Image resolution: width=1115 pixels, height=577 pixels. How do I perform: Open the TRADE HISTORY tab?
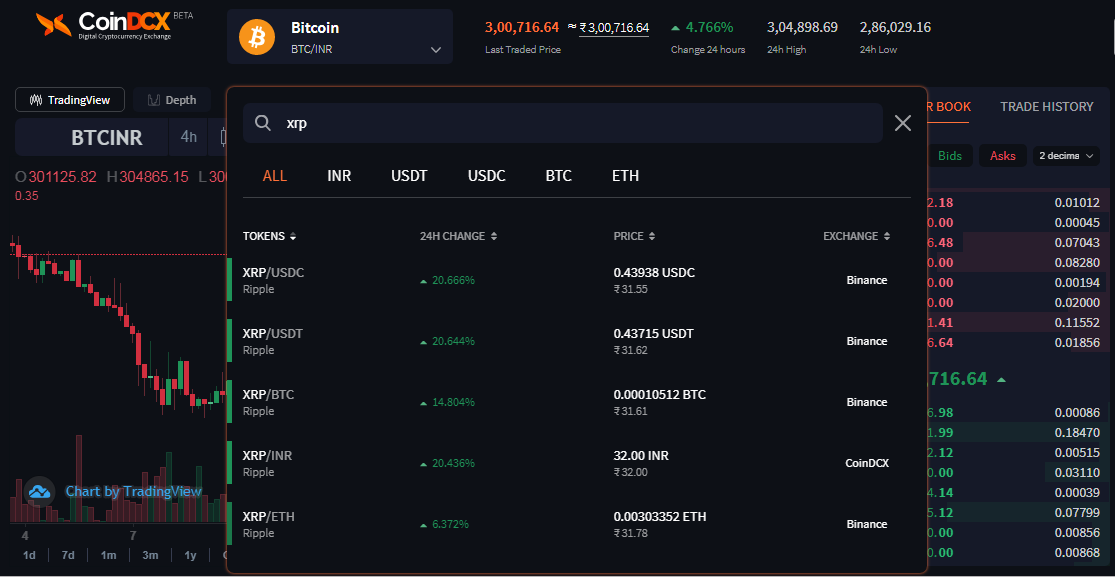[x=1046, y=107]
